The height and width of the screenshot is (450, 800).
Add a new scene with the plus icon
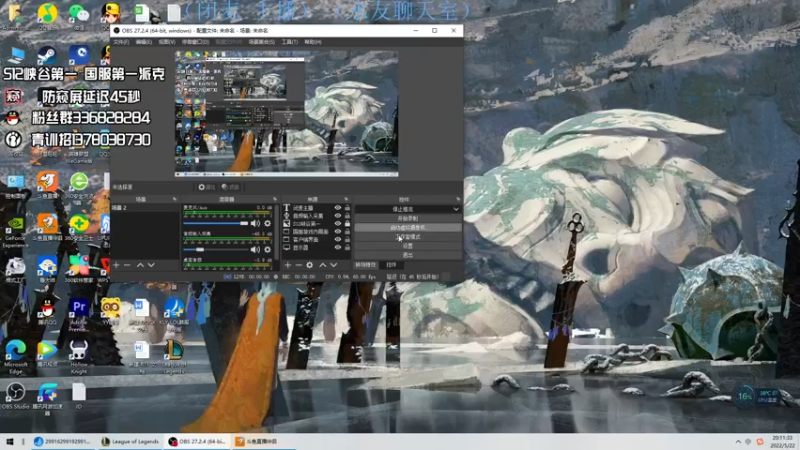(x=116, y=265)
